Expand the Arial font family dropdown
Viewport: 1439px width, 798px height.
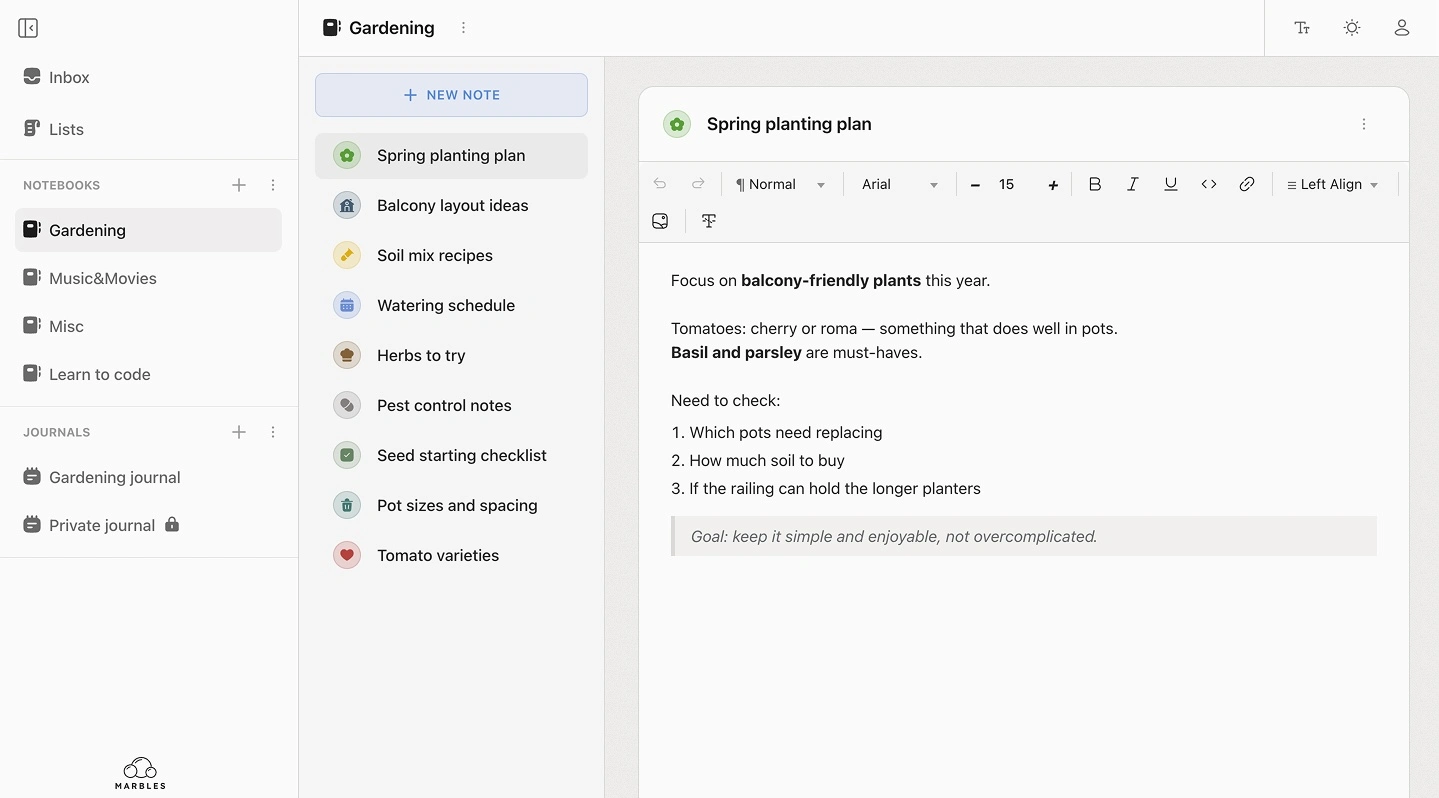899,185
